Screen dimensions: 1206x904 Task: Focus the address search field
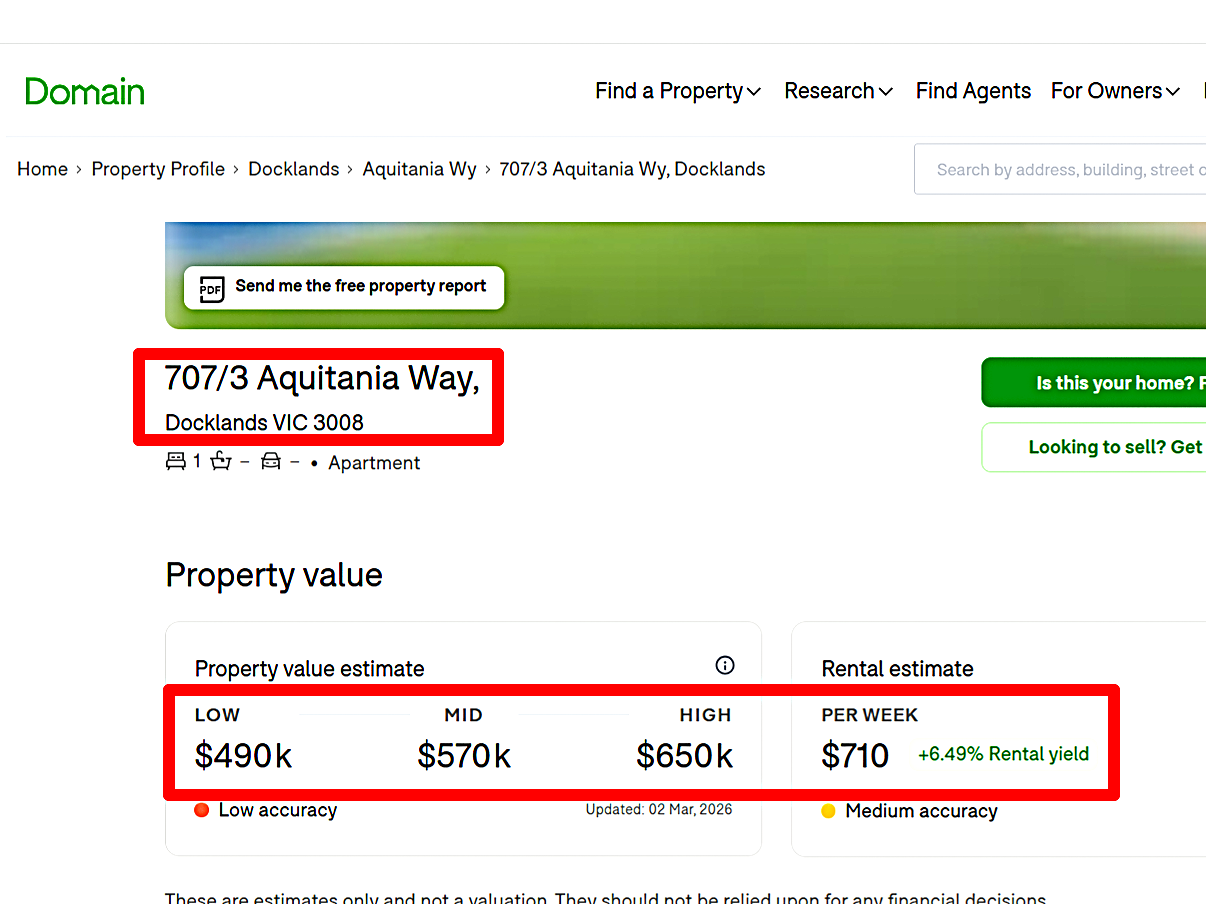pyautogui.click(x=1065, y=170)
